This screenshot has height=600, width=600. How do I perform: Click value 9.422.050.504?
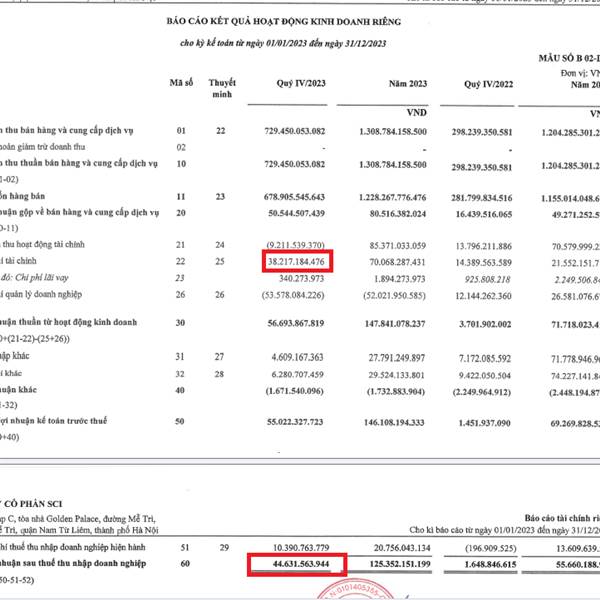tap(484, 376)
